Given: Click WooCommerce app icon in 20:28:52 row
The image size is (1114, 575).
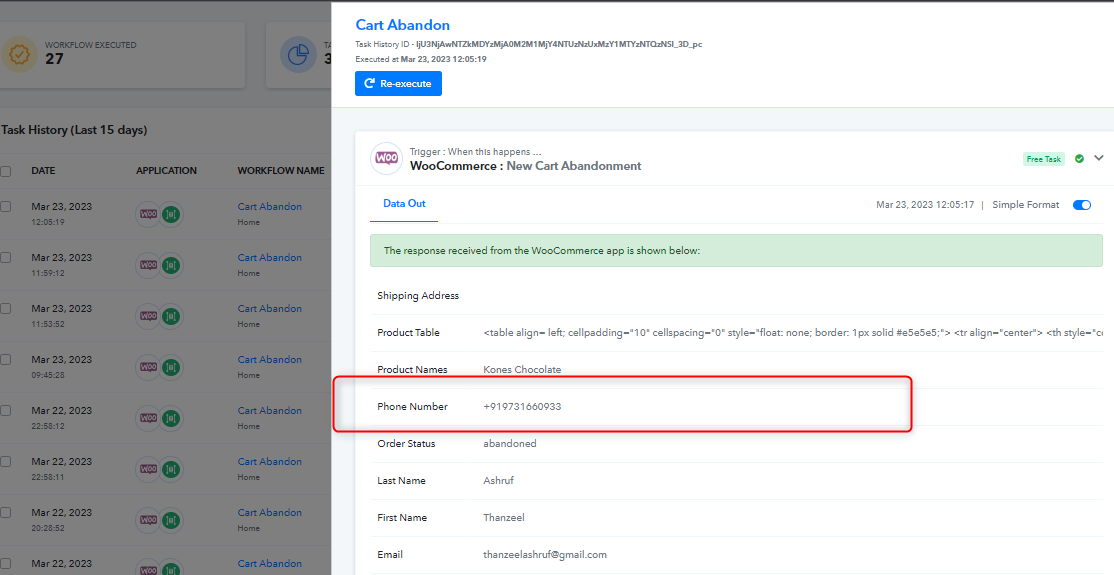Looking at the screenshot, I should pos(148,520).
